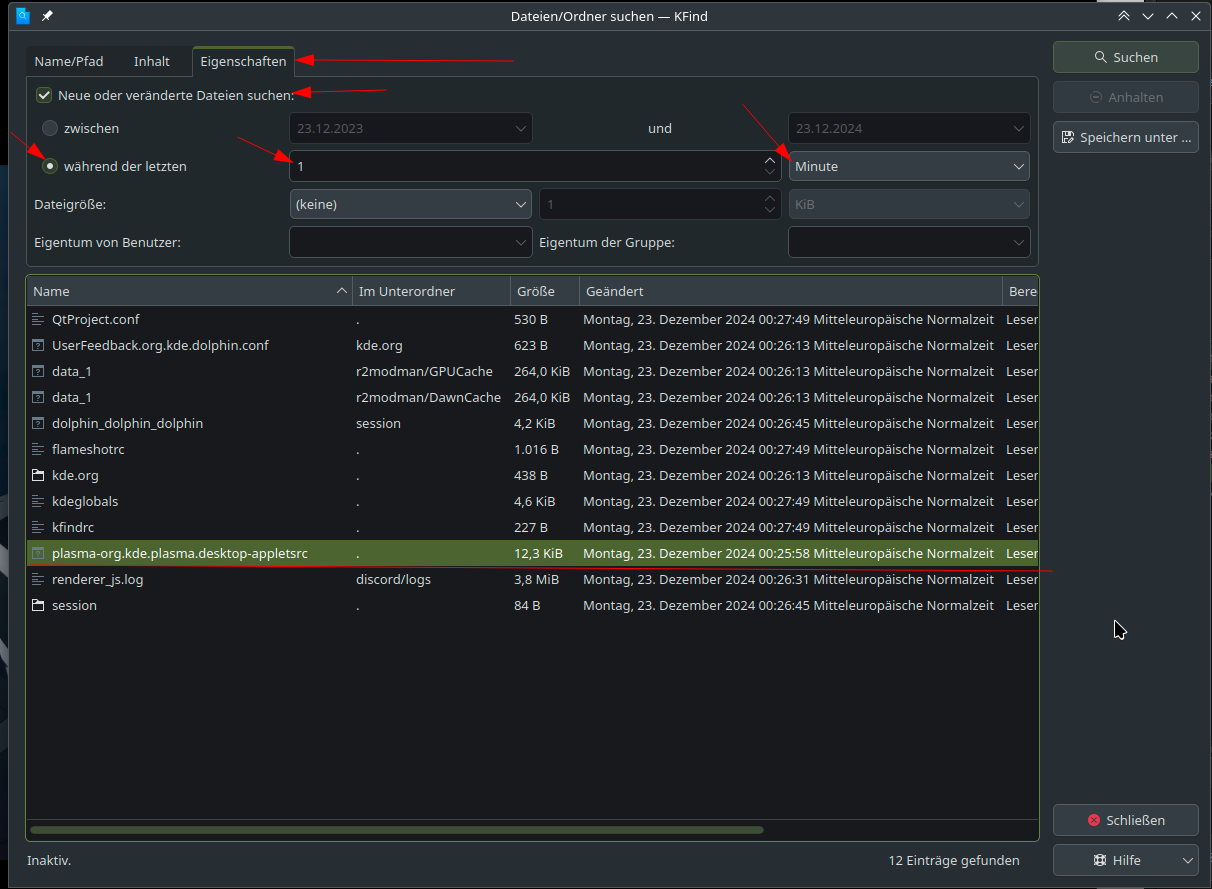Image resolution: width=1212 pixels, height=889 pixels.
Task: Select the session folder name
Action: point(74,605)
